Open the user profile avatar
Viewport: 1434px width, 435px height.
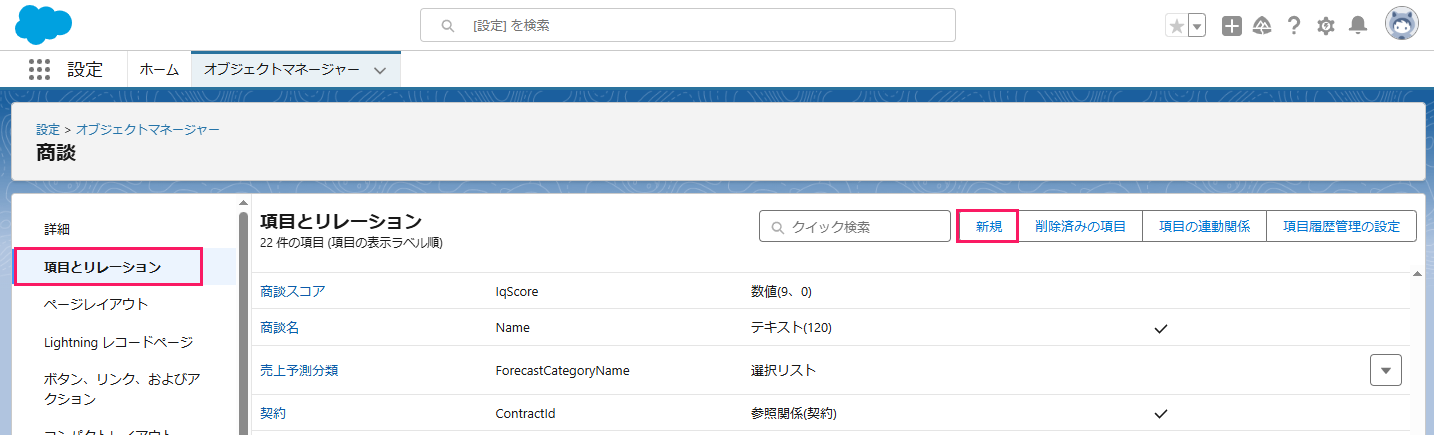1401,25
